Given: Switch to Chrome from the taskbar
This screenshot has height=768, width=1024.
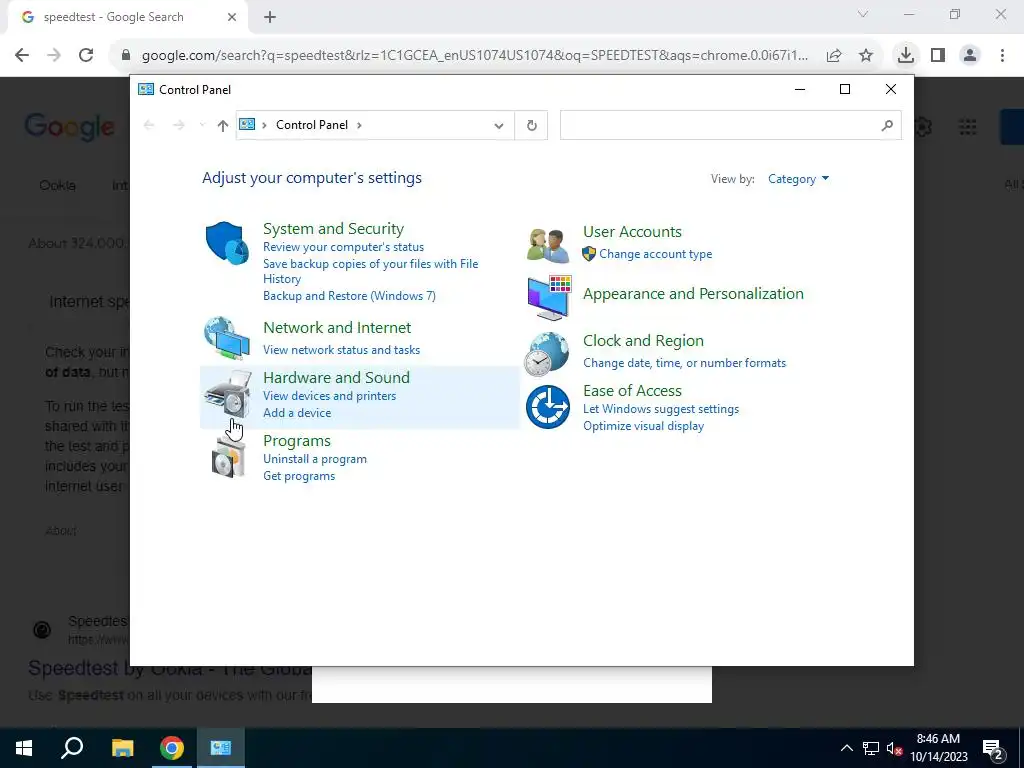Looking at the screenshot, I should coord(172,748).
